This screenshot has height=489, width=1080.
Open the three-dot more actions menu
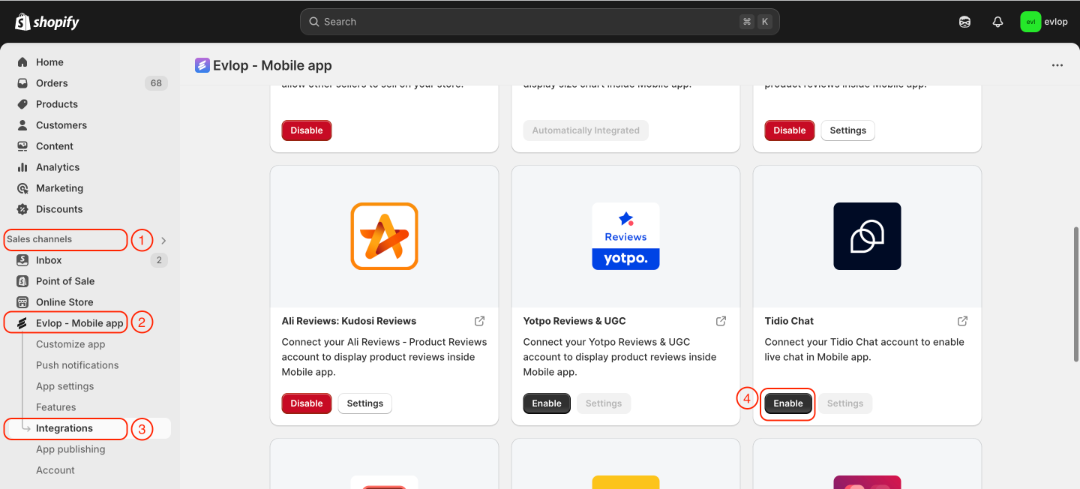(x=1057, y=66)
